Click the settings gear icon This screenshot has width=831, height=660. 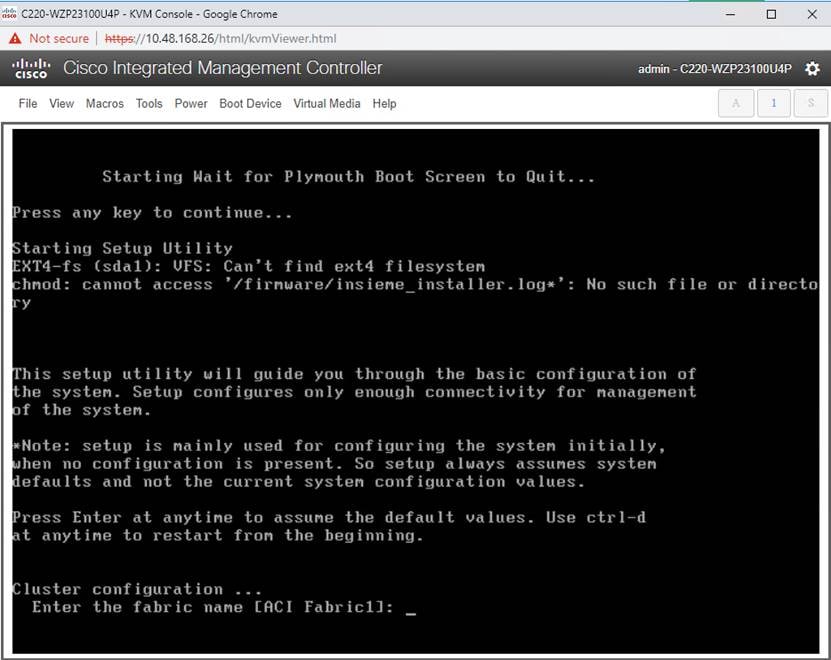[812, 68]
